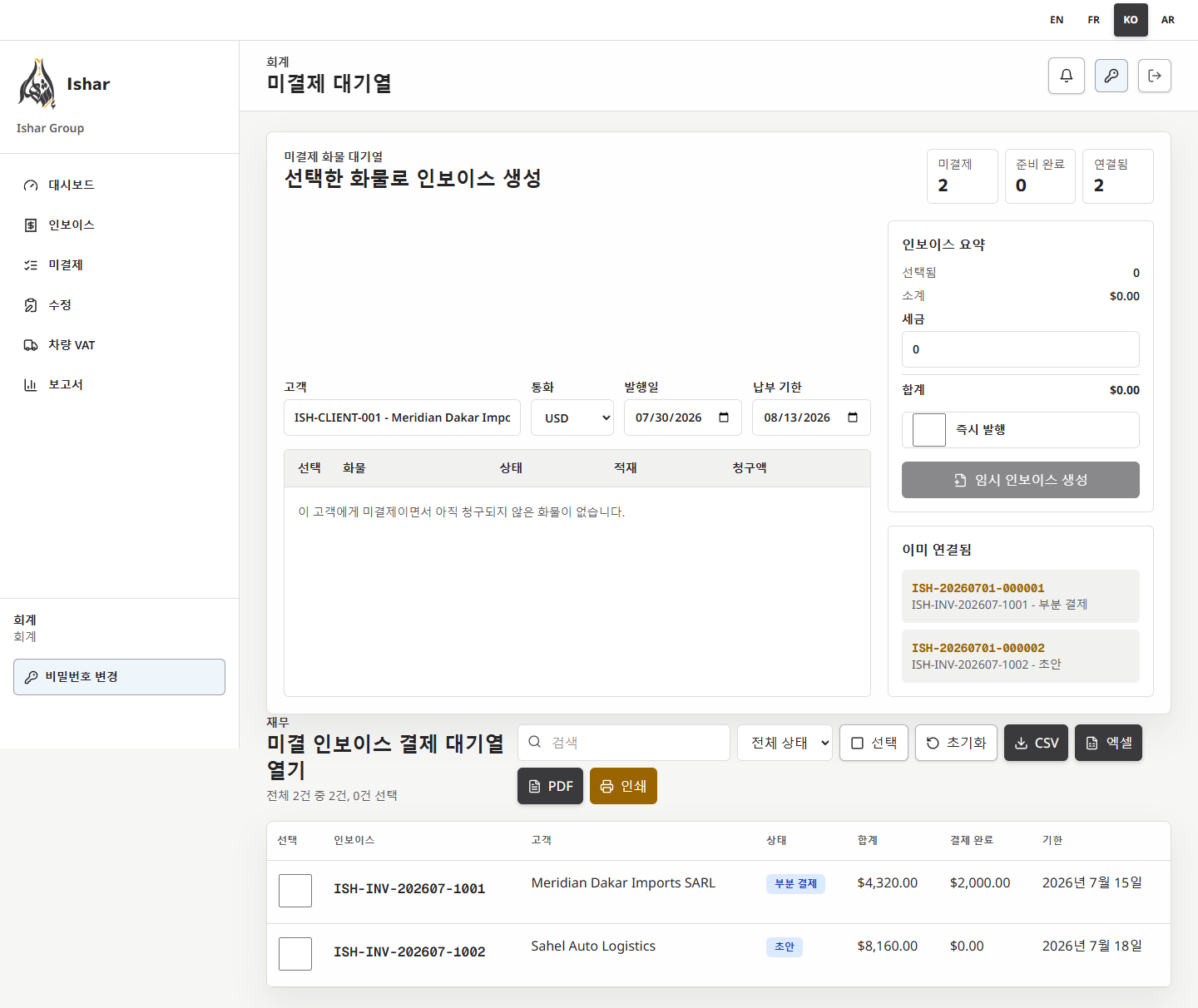
Task: Click the $2,000.00 paid cell
Action: click(980, 882)
